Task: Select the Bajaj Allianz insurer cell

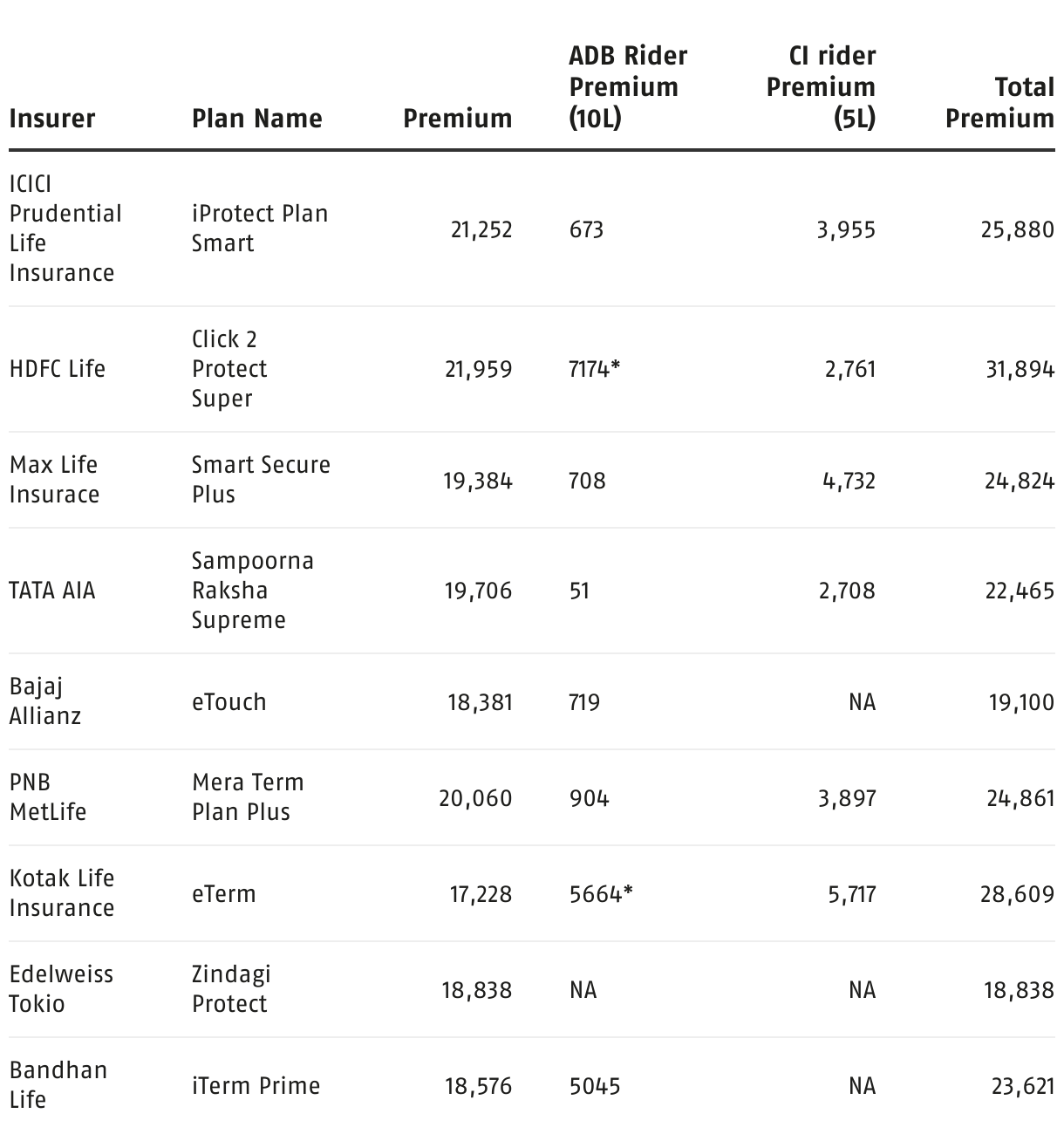Action: tap(45, 701)
